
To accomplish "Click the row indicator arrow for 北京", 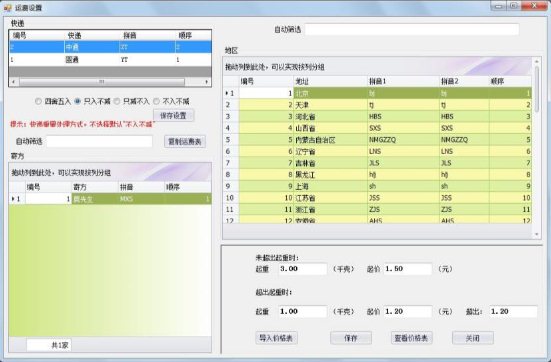I will (227, 93).
